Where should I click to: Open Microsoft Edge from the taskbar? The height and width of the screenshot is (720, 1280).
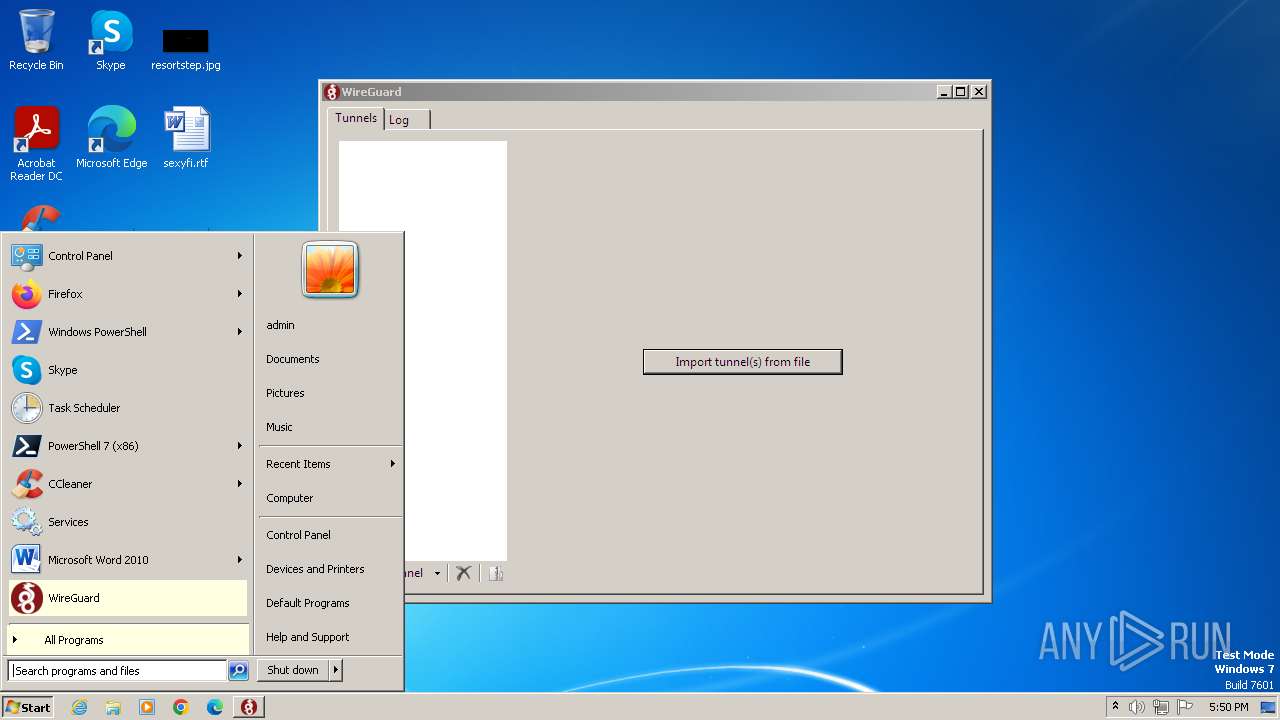coord(215,707)
